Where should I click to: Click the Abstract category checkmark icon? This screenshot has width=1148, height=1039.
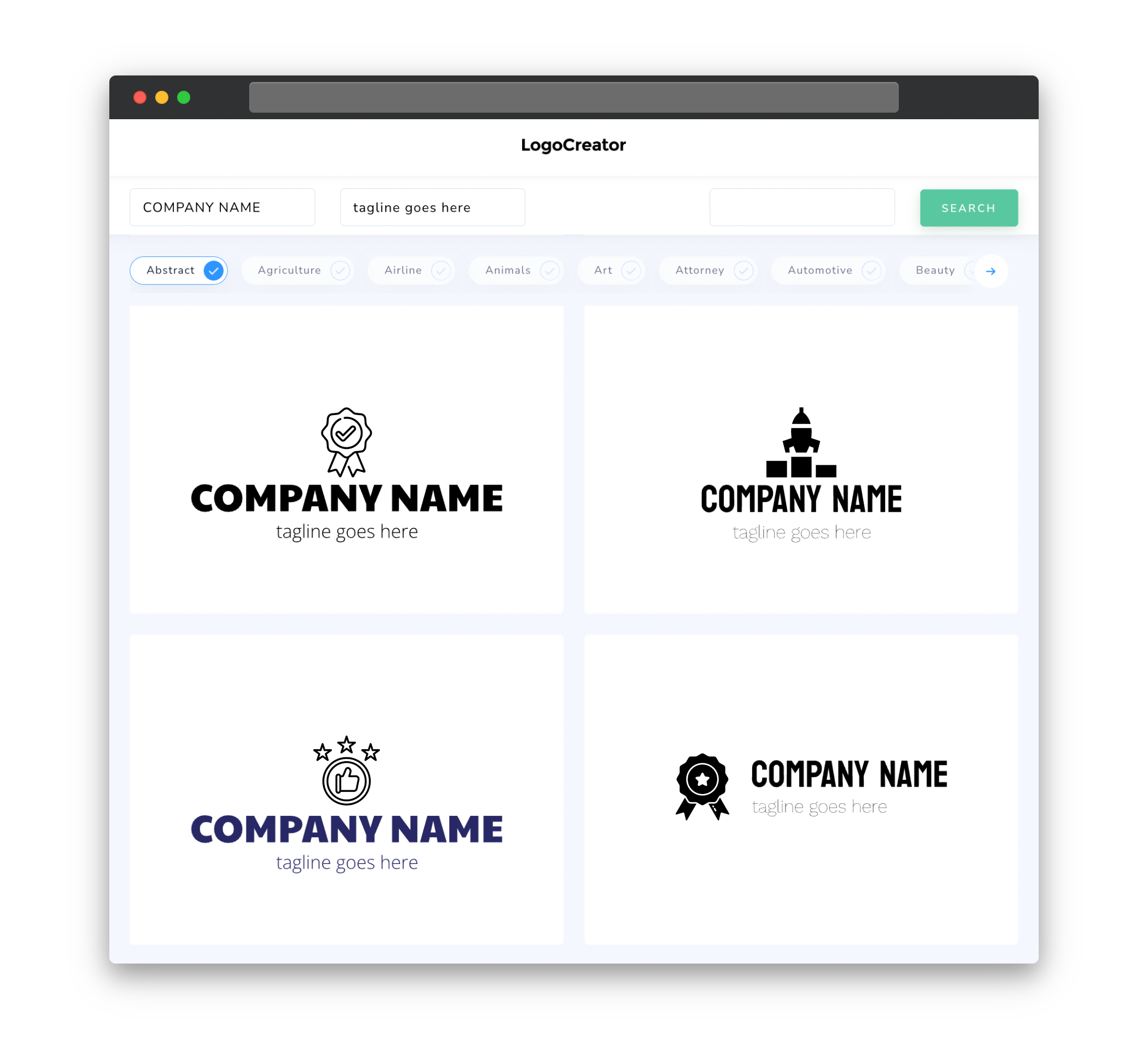click(x=213, y=270)
